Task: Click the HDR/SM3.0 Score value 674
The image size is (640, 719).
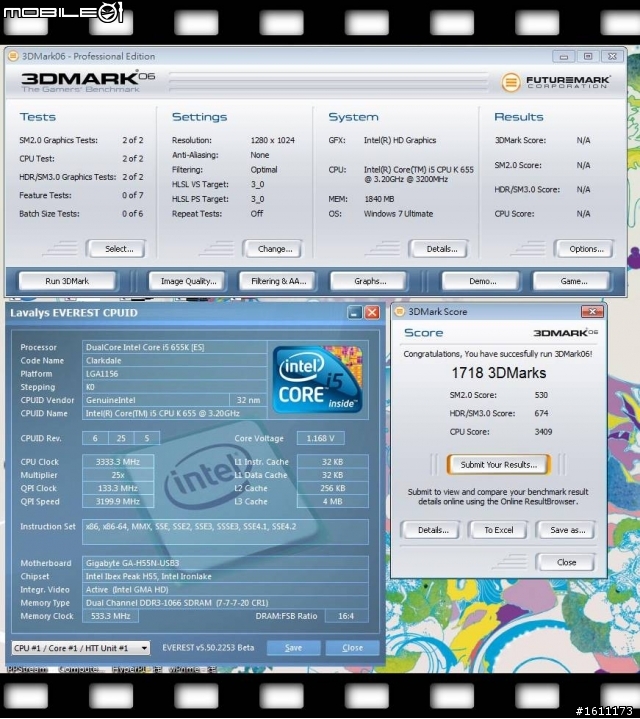Action: tap(541, 414)
